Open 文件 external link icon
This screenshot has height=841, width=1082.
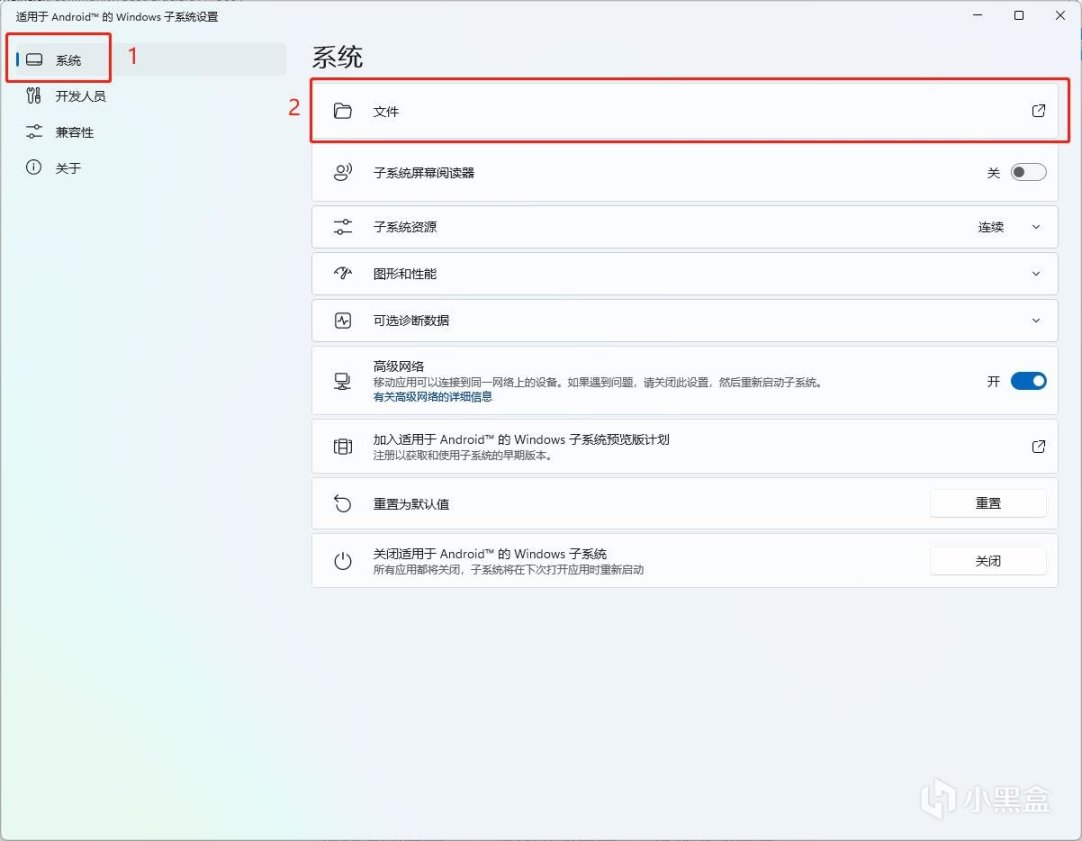click(1038, 110)
